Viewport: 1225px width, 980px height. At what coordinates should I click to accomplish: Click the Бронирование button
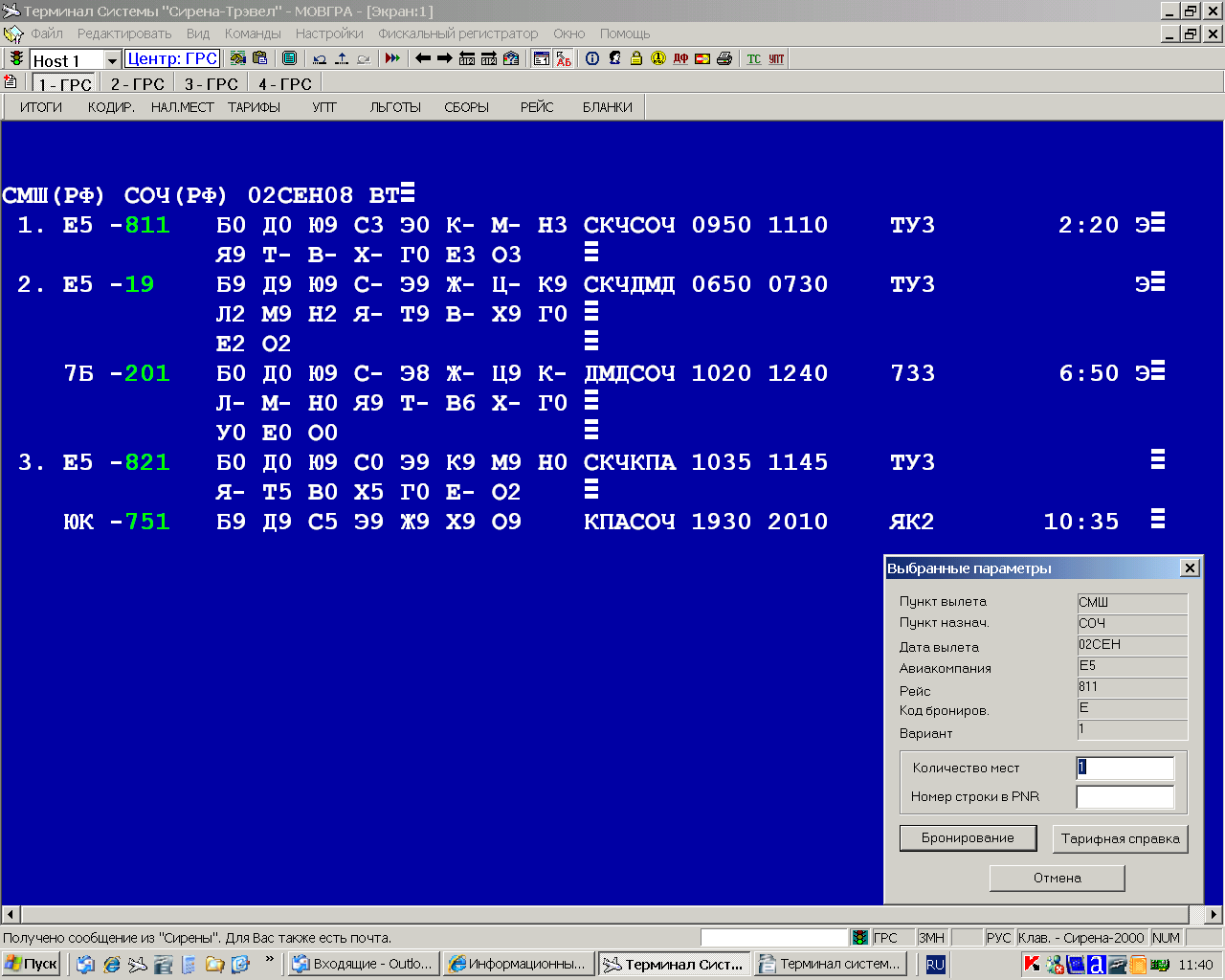[x=968, y=837]
